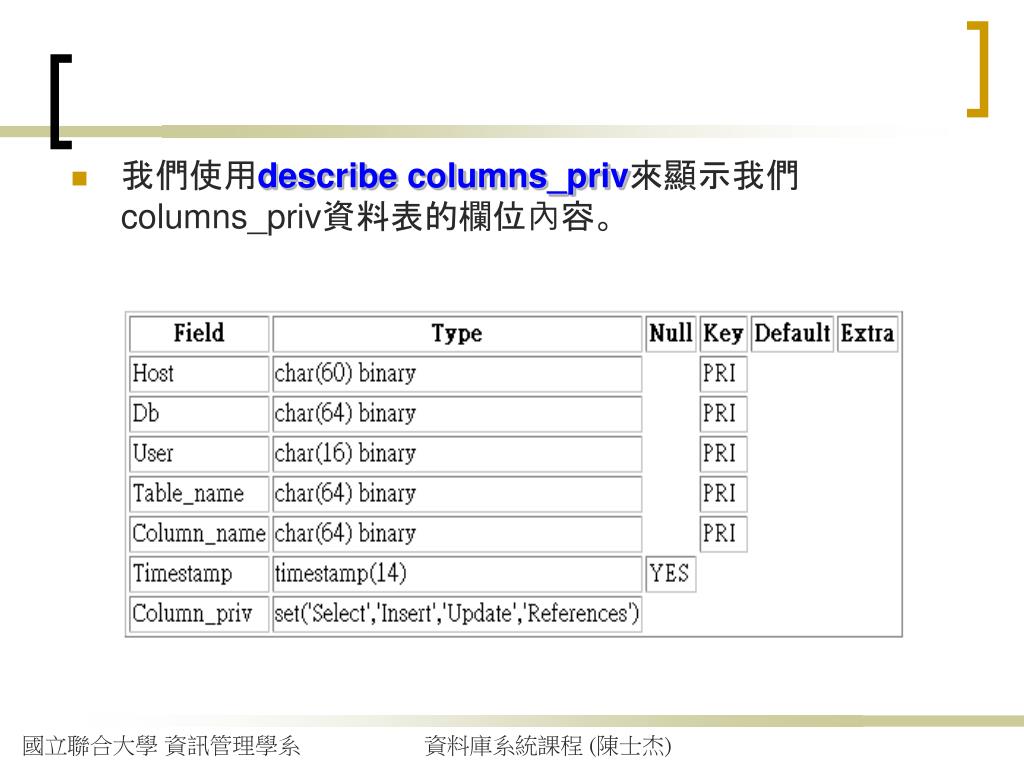Click the footer text '國立聯合大學 資訊管理學系'
1024x768 pixels.
161,746
